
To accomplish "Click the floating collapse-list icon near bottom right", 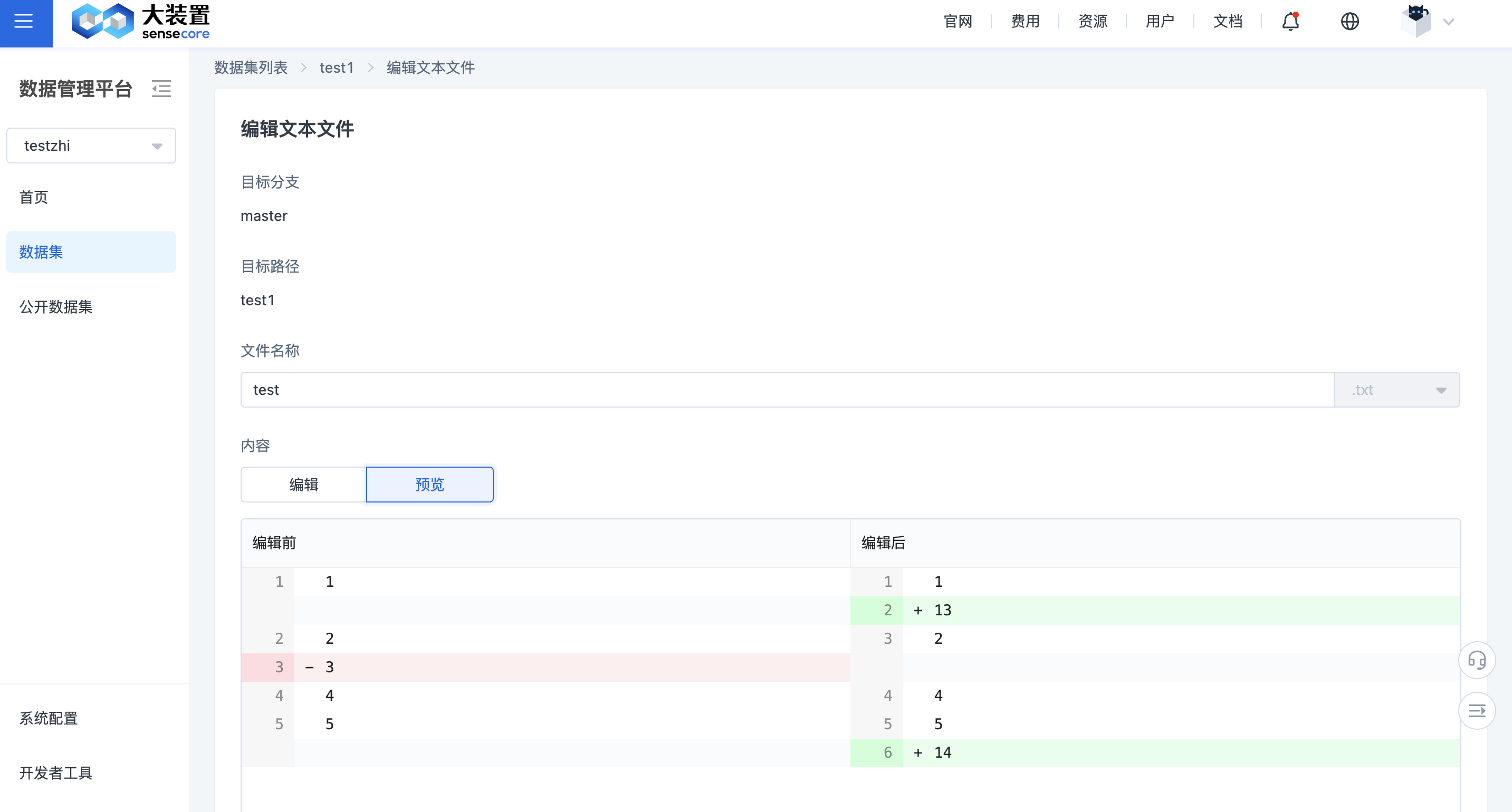I will point(1477,711).
